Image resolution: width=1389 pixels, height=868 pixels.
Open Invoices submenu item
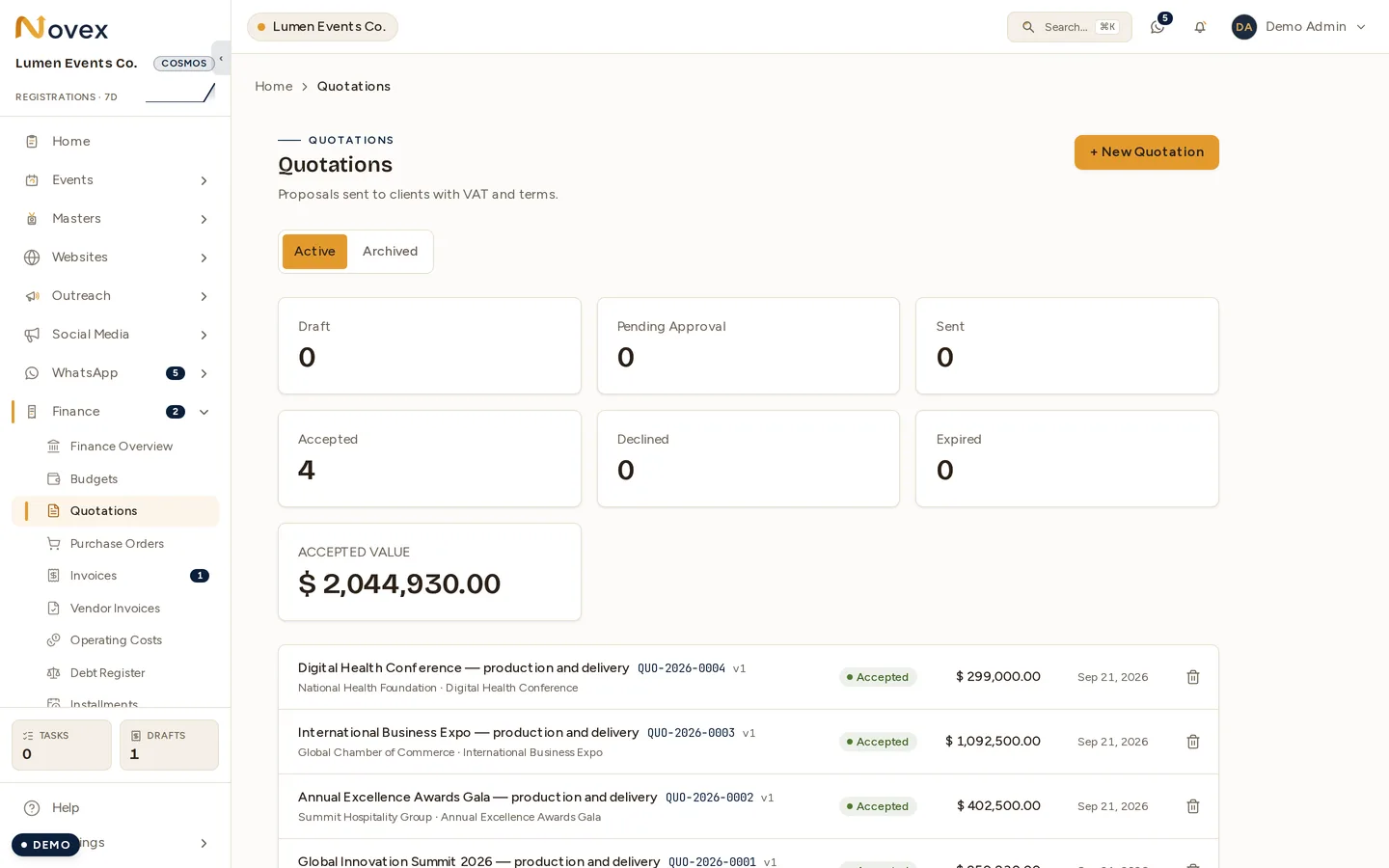coord(115,576)
